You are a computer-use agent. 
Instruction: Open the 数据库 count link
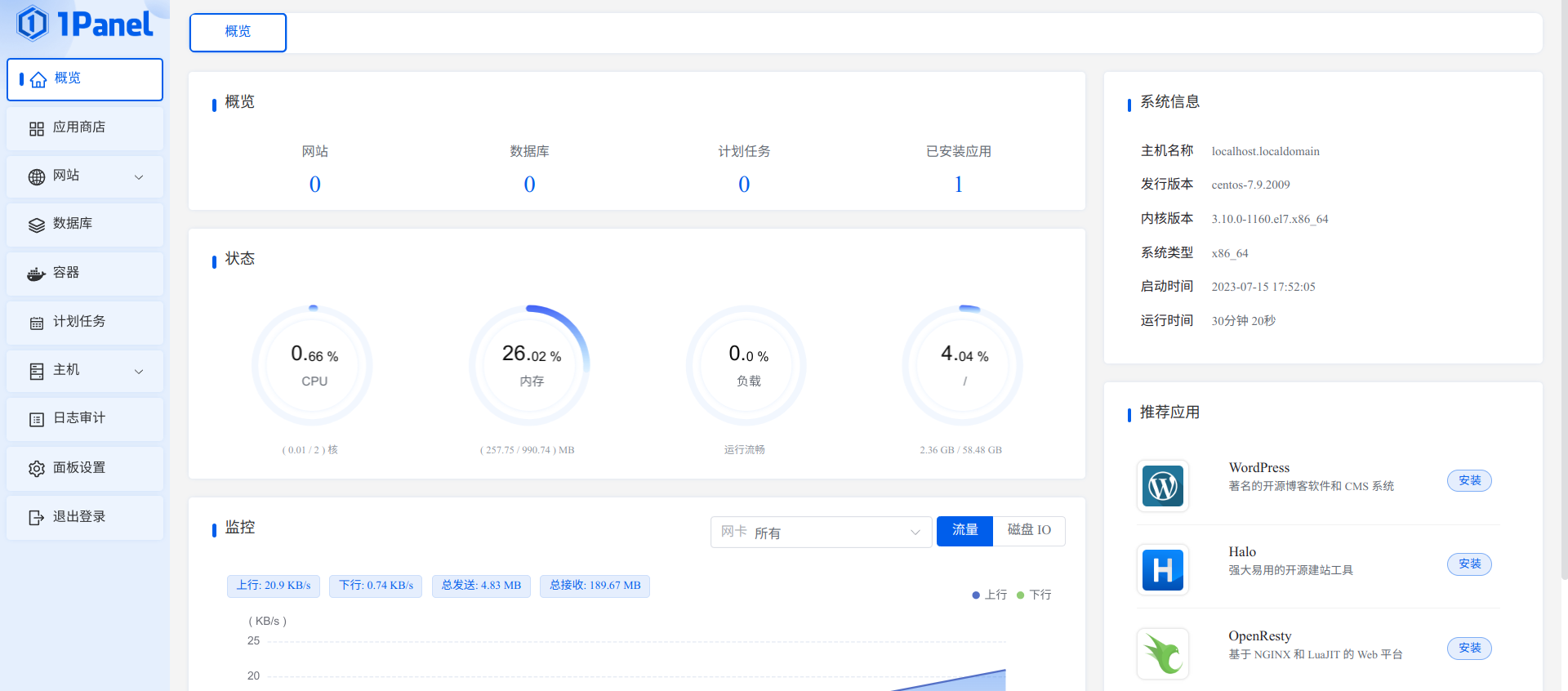(529, 185)
